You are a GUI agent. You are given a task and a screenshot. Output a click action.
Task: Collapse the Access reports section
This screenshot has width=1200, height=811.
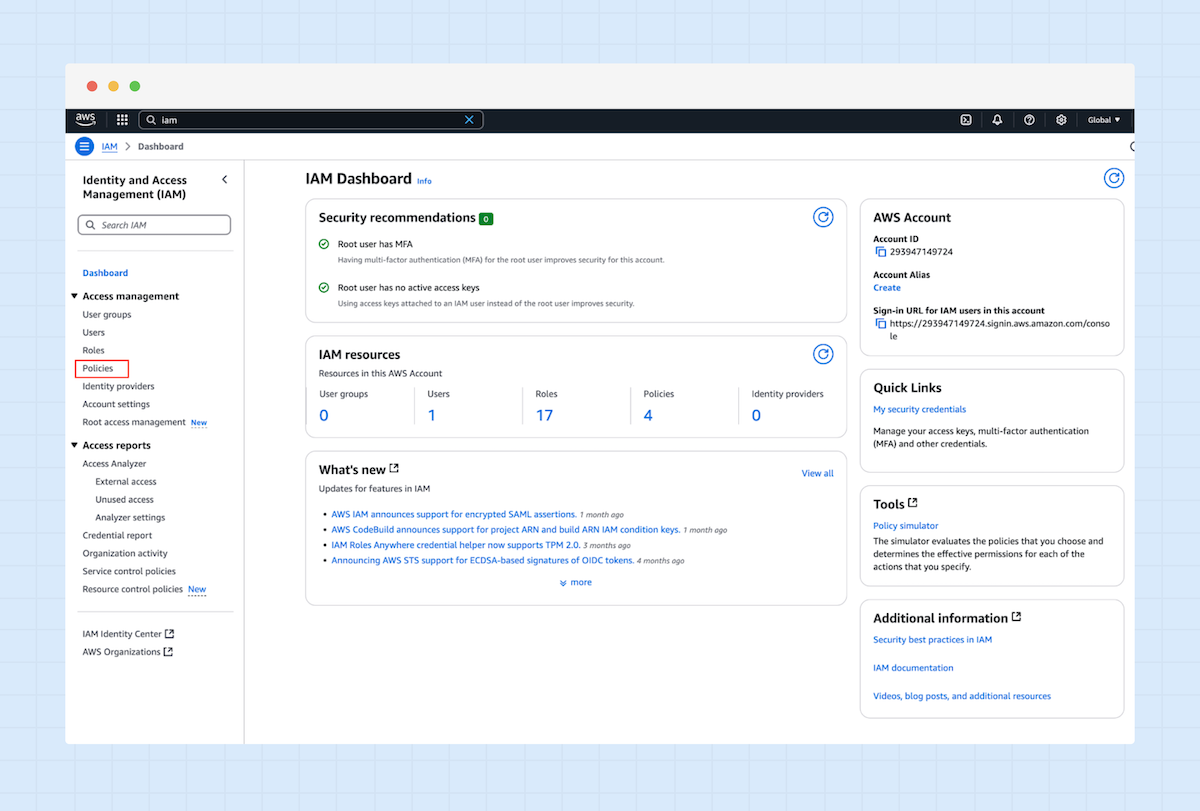click(x=74, y=446)
